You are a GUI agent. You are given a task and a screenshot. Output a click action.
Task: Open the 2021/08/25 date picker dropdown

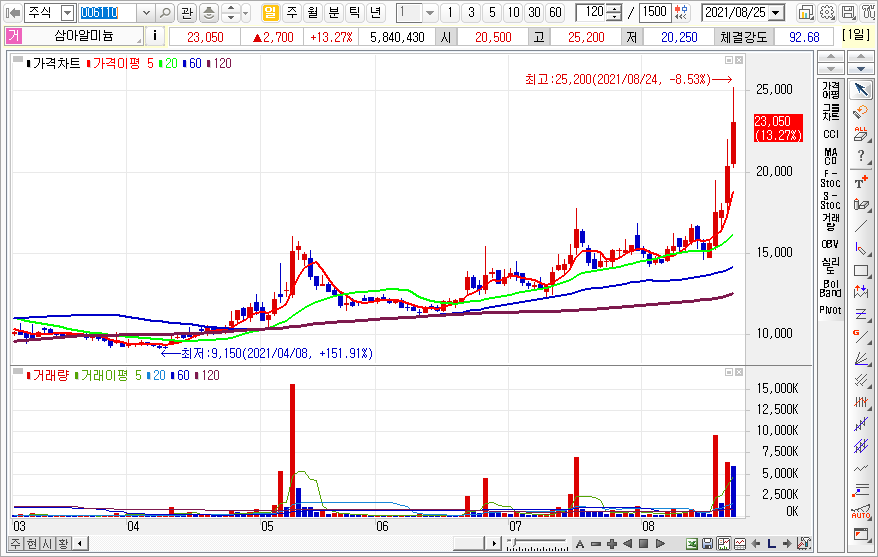776,12
